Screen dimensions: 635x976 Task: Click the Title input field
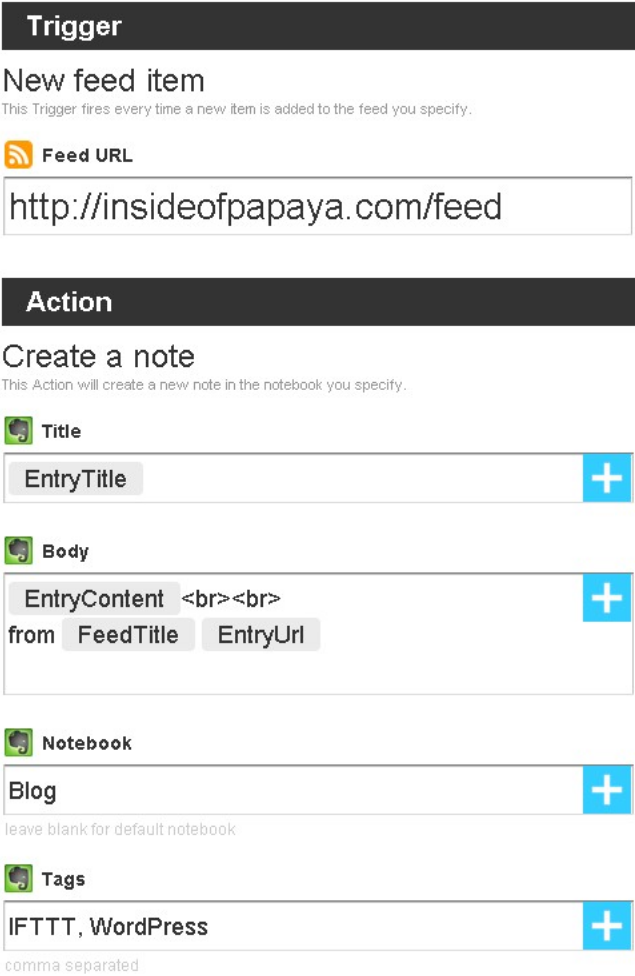coord(360,479)
